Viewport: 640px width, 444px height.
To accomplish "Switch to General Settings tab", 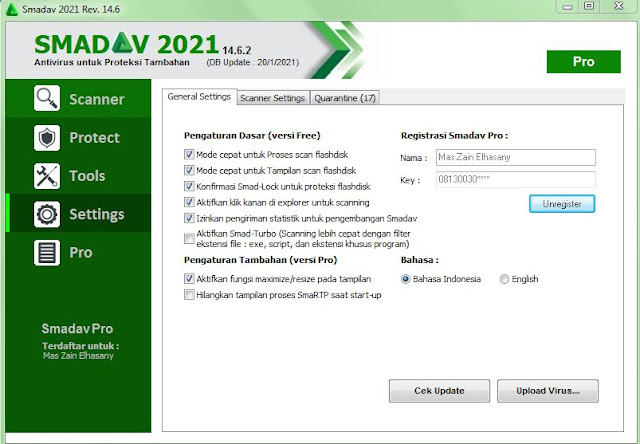I will [199, 97].
